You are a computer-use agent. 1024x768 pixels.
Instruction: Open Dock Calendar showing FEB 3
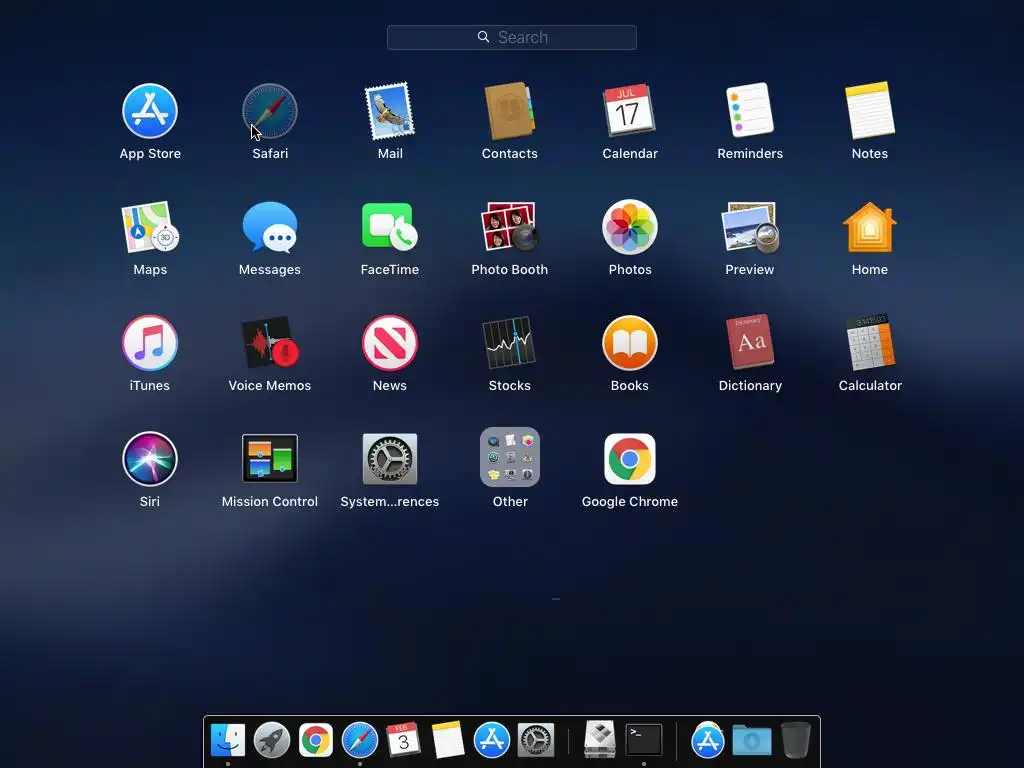[403, 739]
